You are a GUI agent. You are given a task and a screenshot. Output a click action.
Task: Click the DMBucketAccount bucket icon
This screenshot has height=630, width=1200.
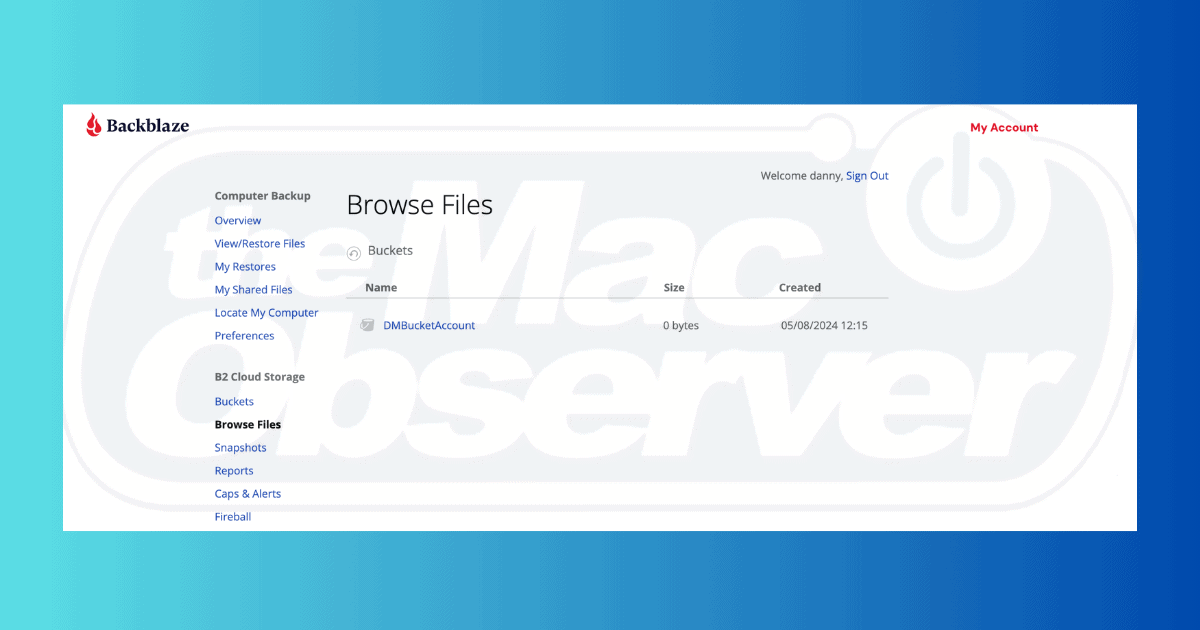click(x=367, y=325)
